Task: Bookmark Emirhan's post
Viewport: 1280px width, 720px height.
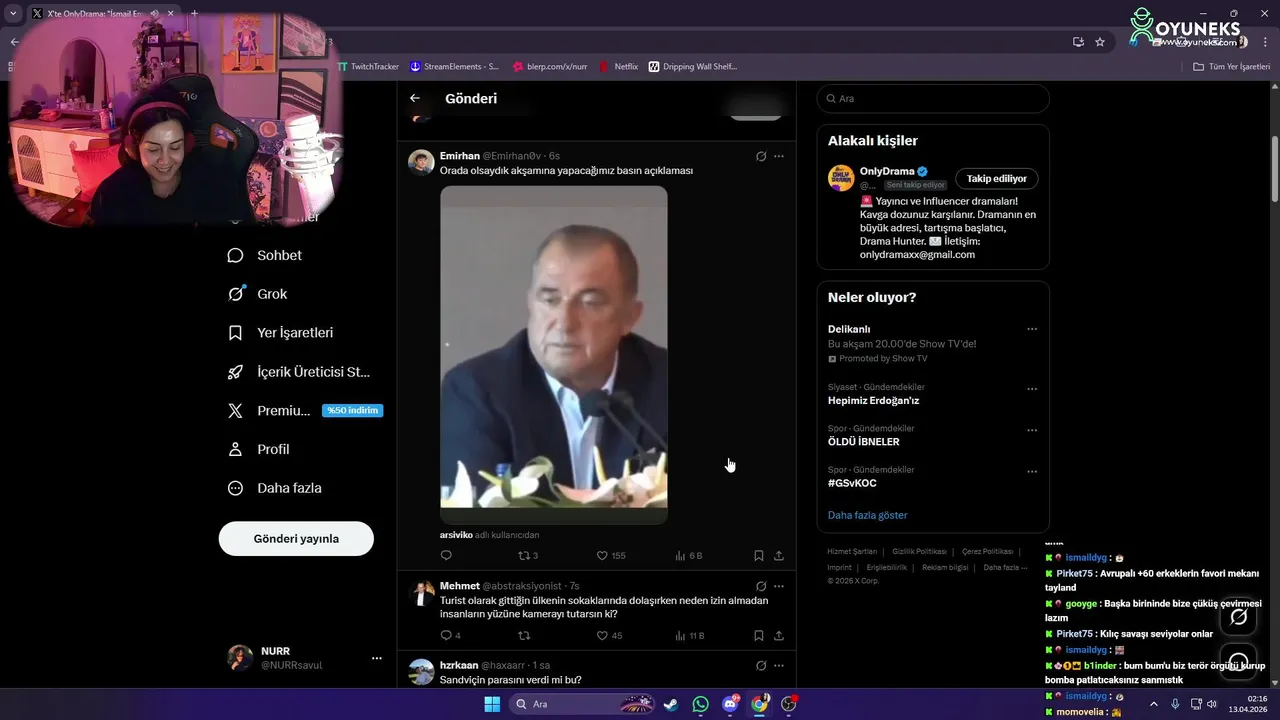Action: 759,555
